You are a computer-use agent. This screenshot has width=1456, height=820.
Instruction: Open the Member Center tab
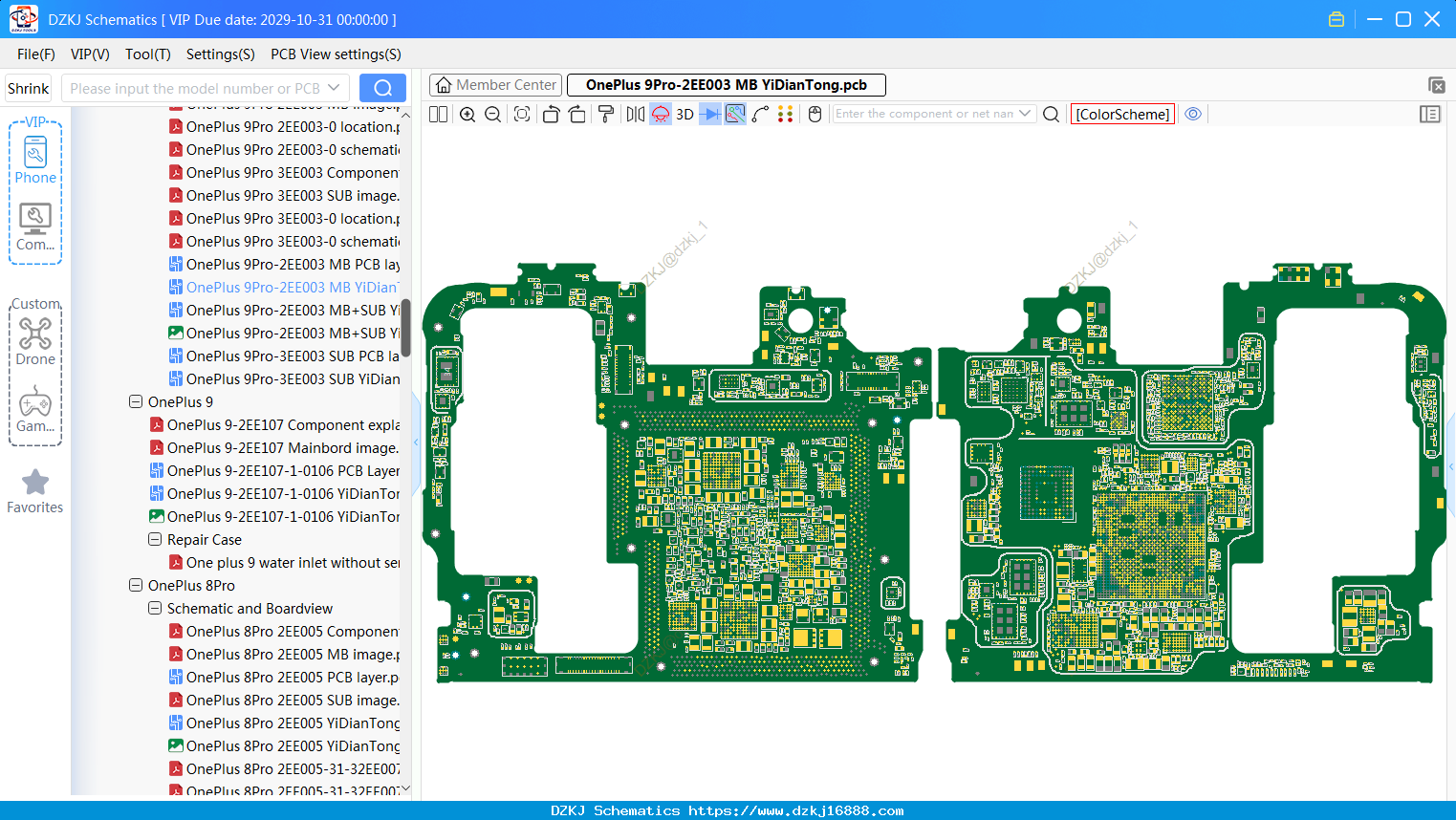(495, 85)
